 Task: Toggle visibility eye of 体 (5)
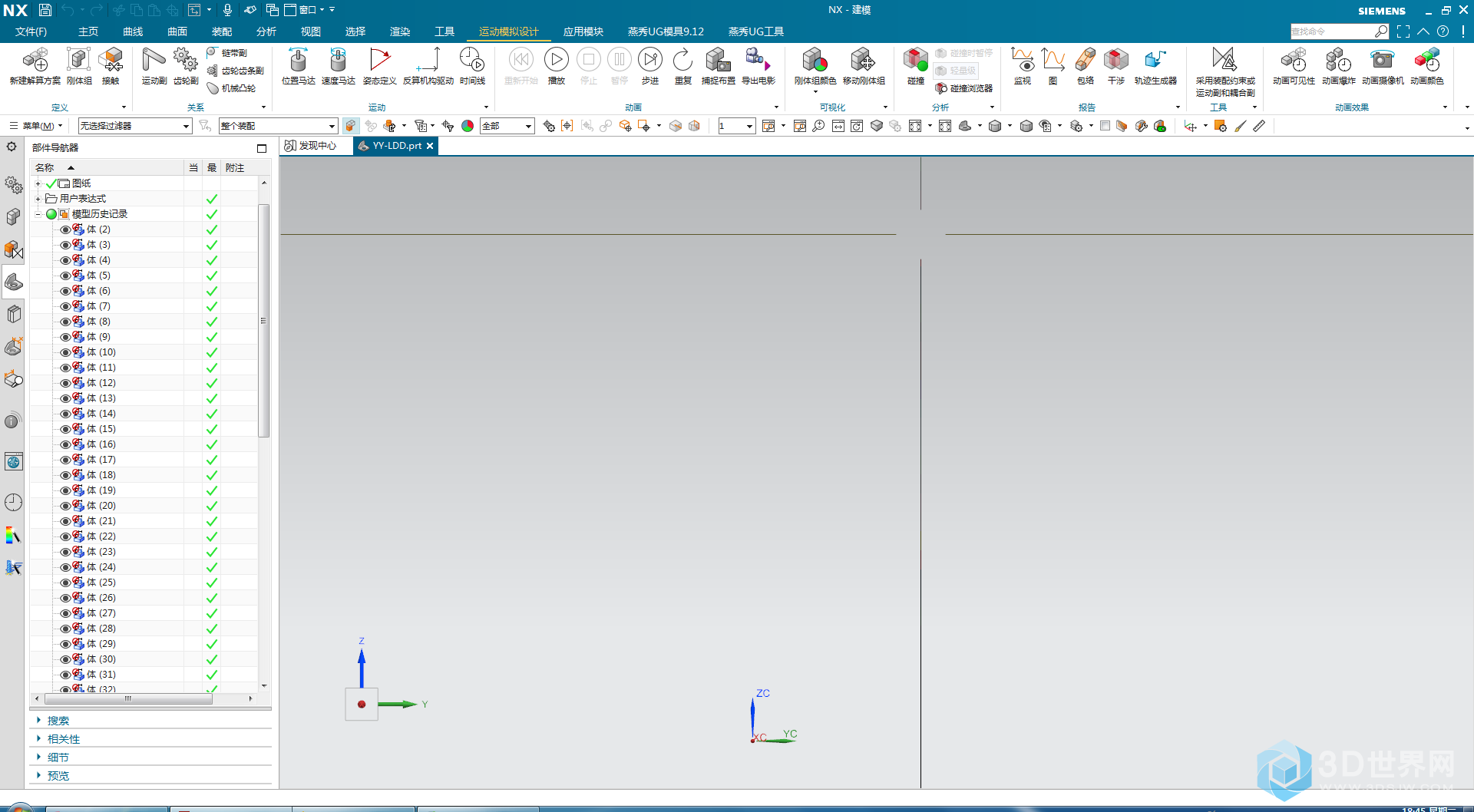point(65,276)
